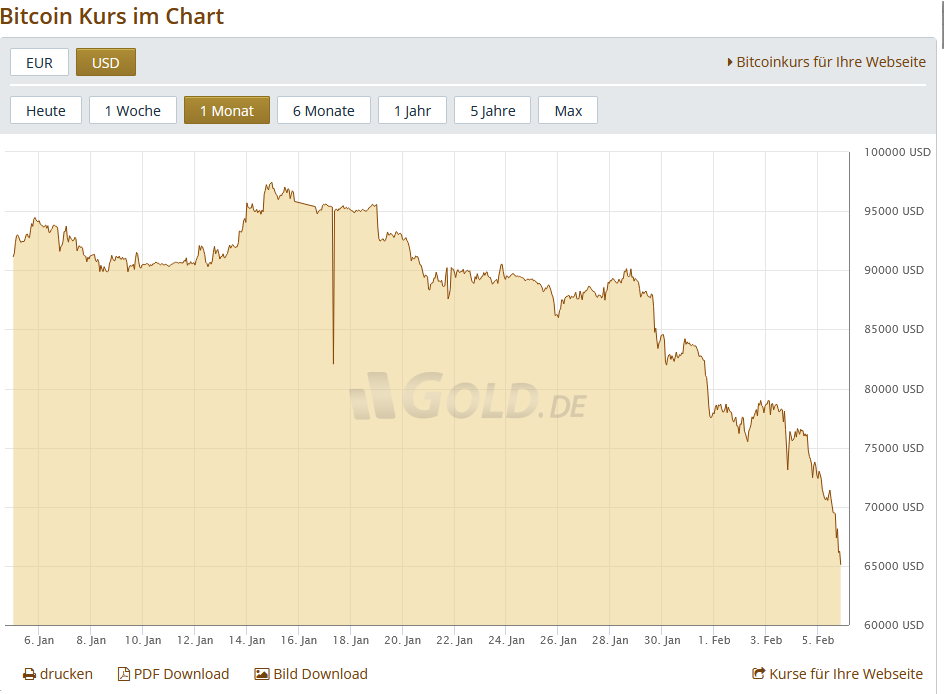Click the 24. Jan date label
The width and height of the screenshot is (947, 694).
point(507,640)
